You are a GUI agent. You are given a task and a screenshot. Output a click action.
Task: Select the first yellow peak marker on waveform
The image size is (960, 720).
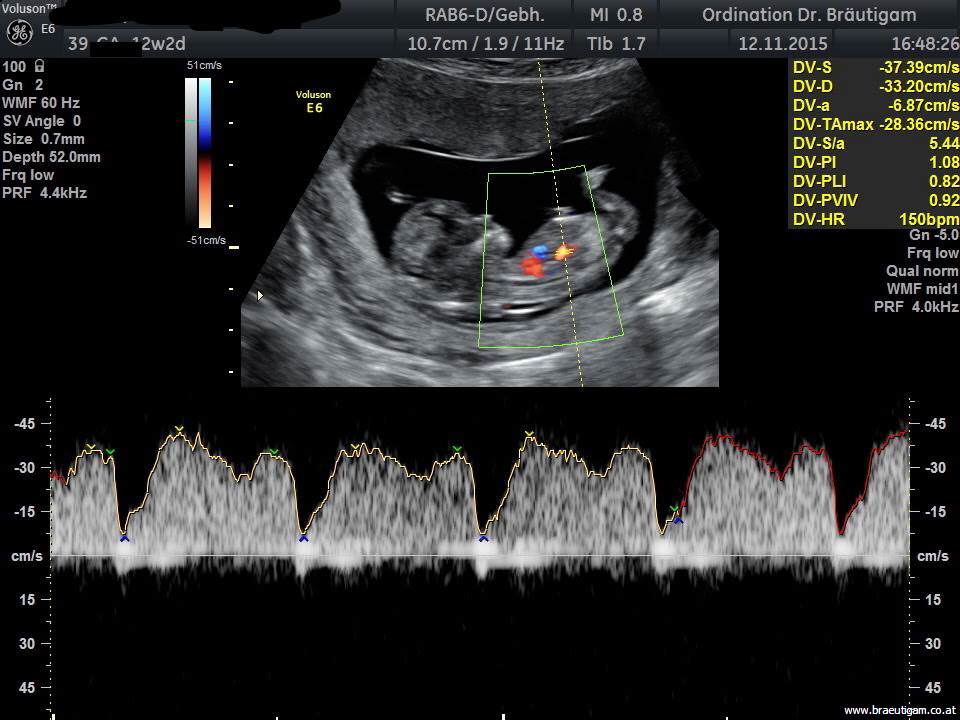pos(91,447)
